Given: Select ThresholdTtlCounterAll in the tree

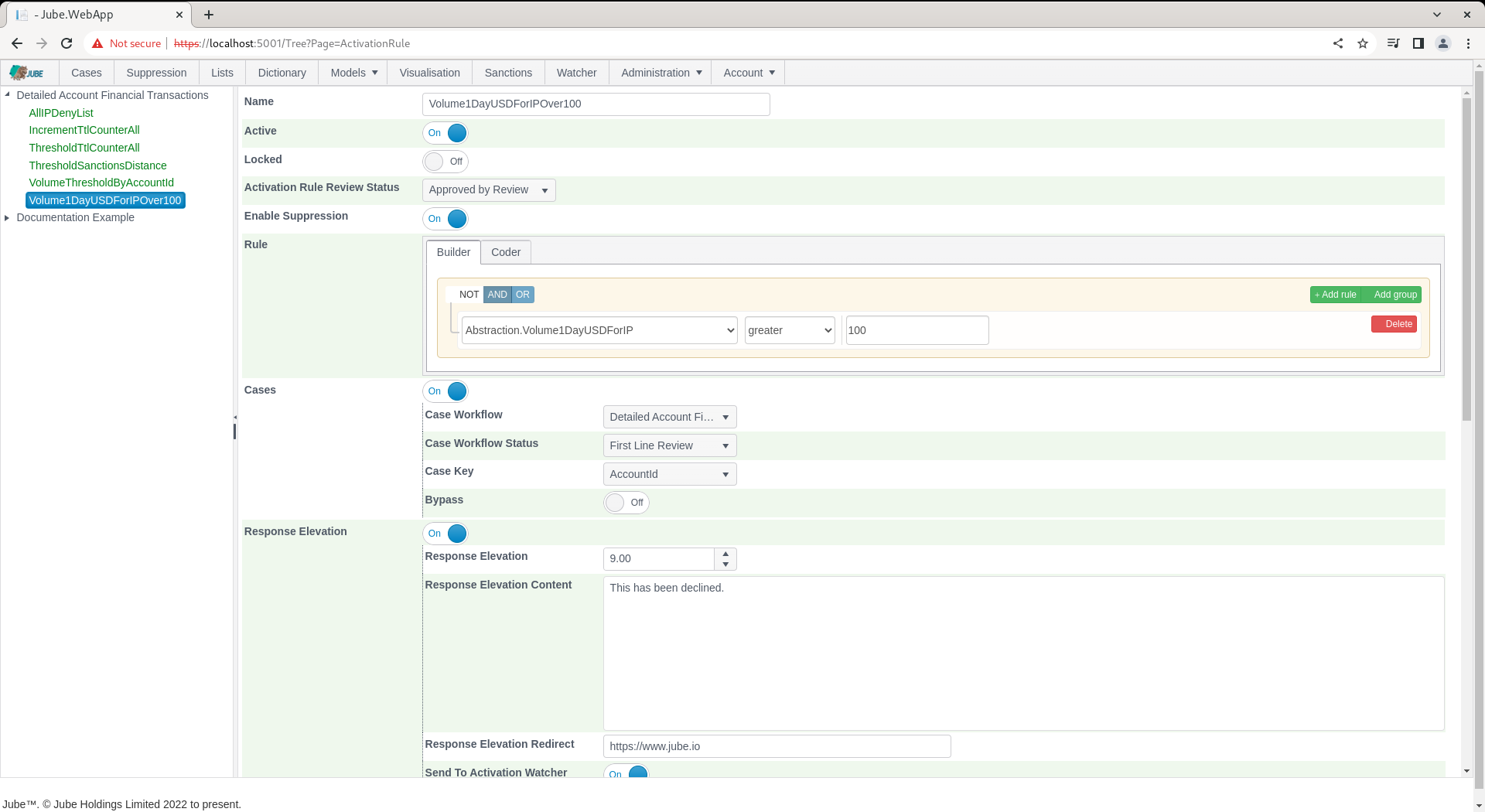Looking at the screenshot, I should coord(84,148).
